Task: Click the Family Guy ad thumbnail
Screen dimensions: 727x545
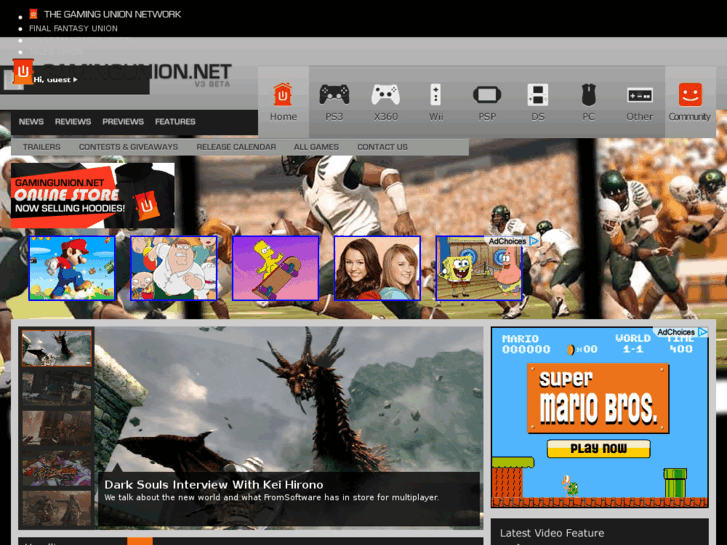Action: (173, 268)
